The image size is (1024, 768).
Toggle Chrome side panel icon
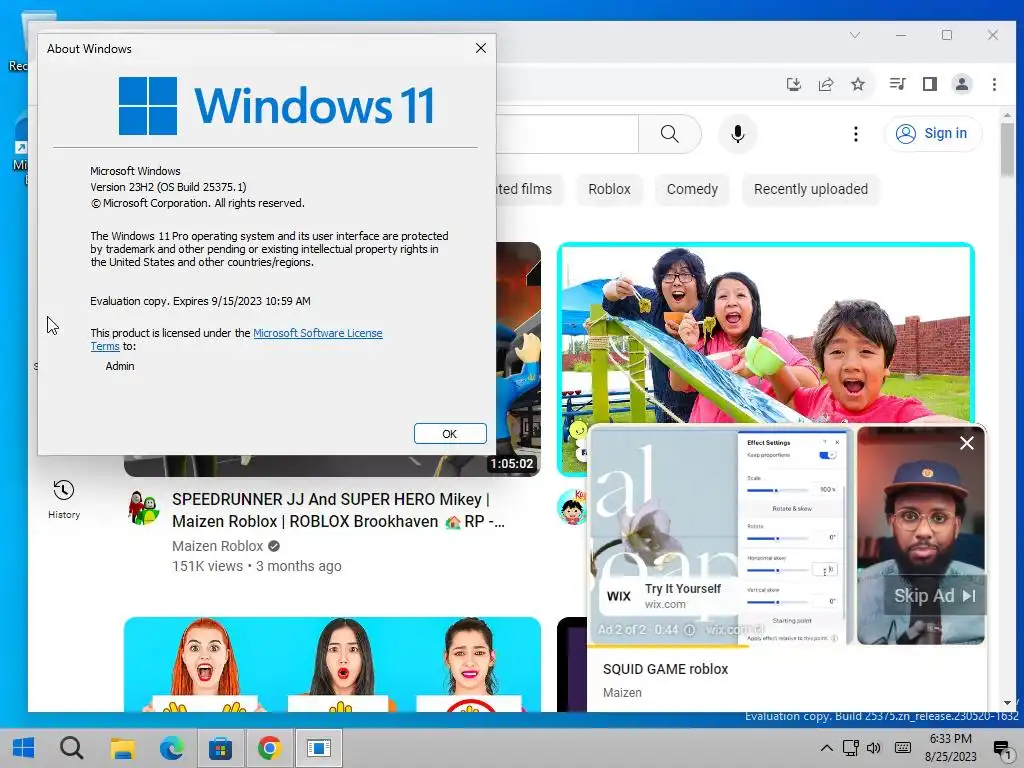[929, 84]
